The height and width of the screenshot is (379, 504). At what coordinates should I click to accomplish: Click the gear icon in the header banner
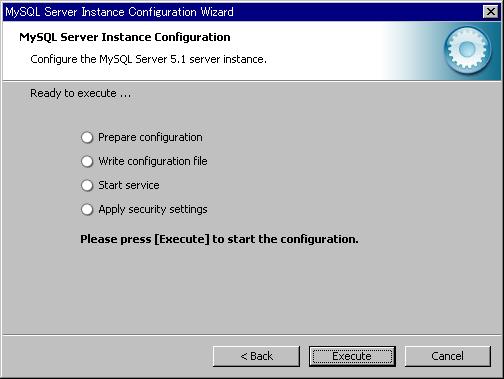[x=467, y=50]
